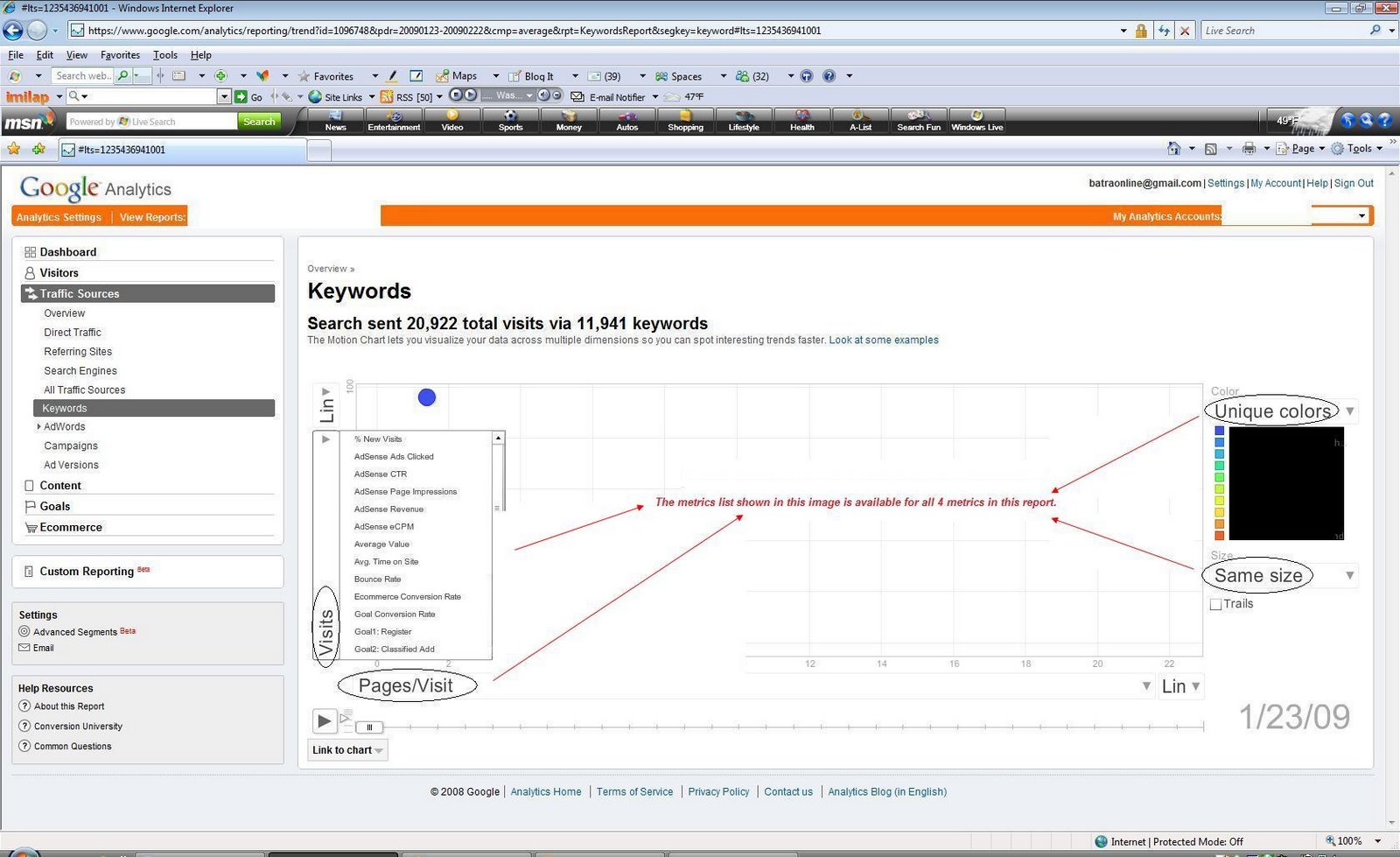Click the green Go arrow button
This screenshot has height=857, width=1400.
[x=241, y=97]
